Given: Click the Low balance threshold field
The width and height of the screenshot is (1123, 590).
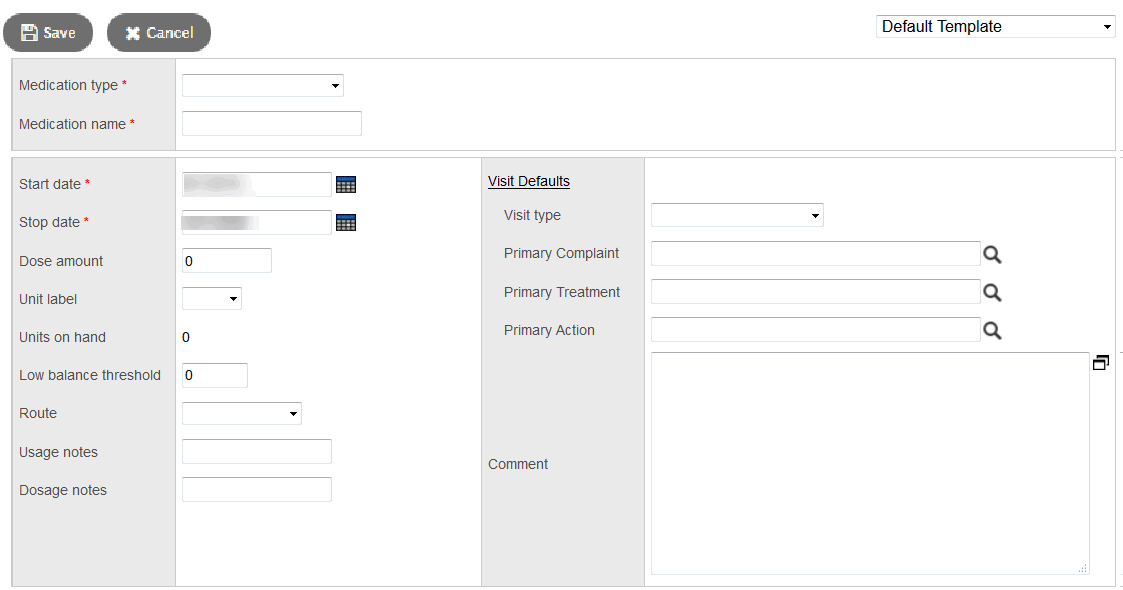Looking at the screenshot, I should pyautogui.click(x=215, y=375).
